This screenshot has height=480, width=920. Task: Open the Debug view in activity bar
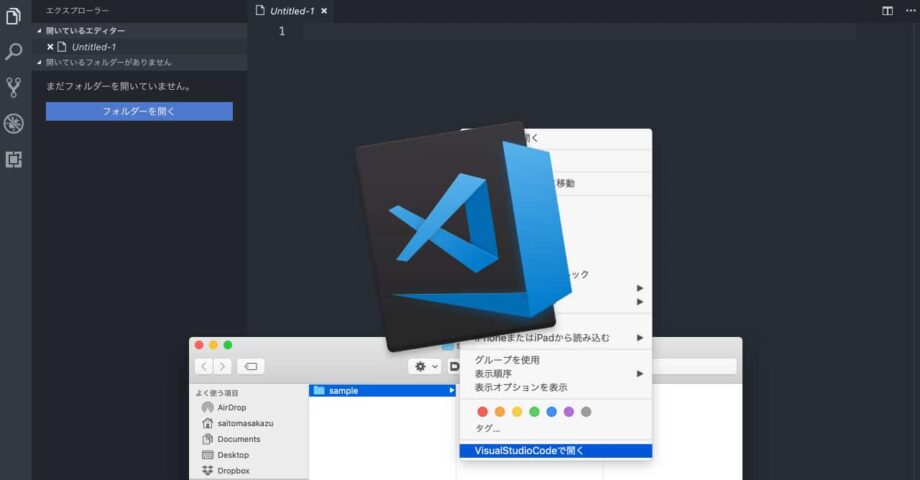coord(13,123)
